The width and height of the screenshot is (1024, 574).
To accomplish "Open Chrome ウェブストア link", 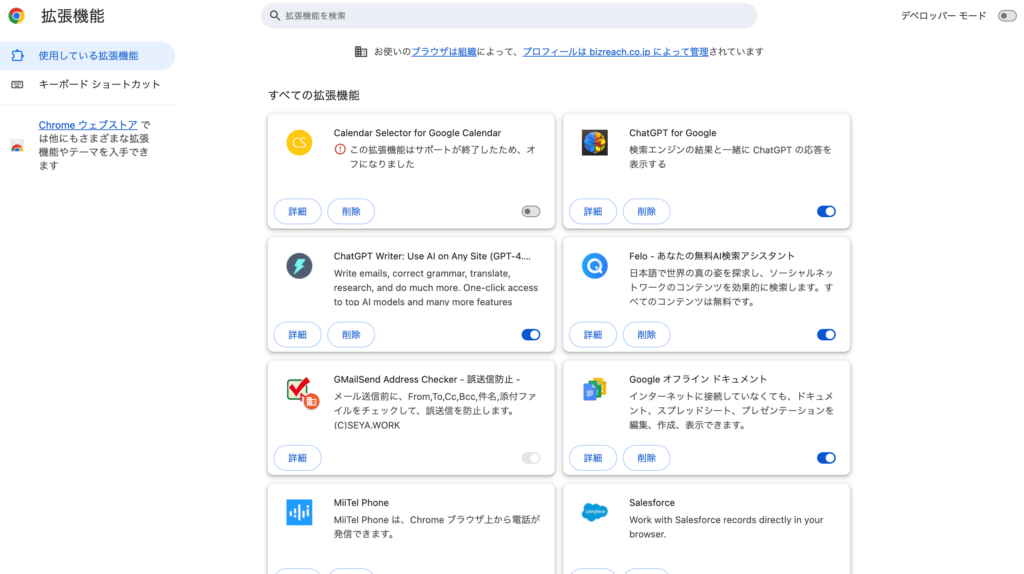I will pos(88,125).
